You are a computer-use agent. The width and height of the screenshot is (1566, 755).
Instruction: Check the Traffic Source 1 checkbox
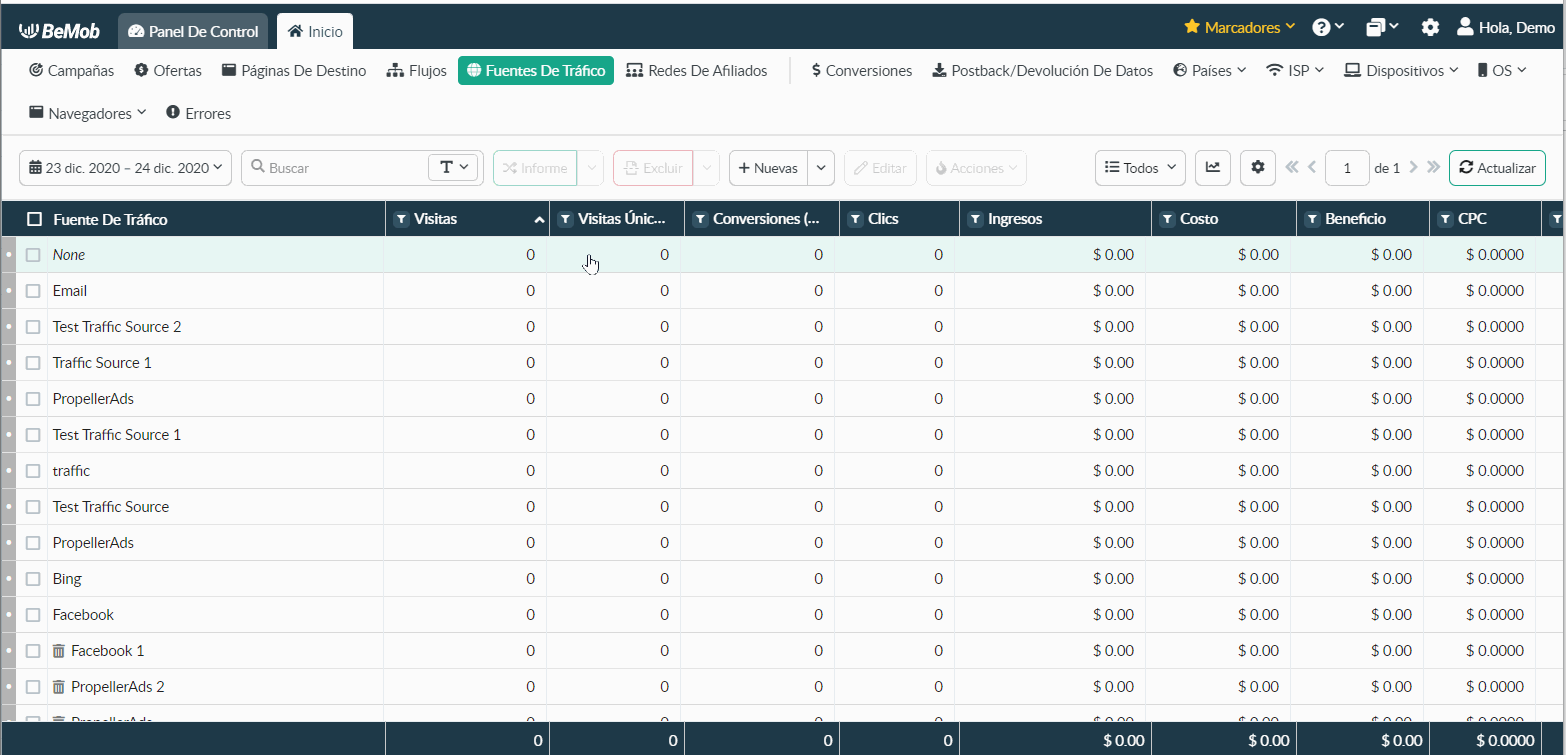tap(33, 363)
